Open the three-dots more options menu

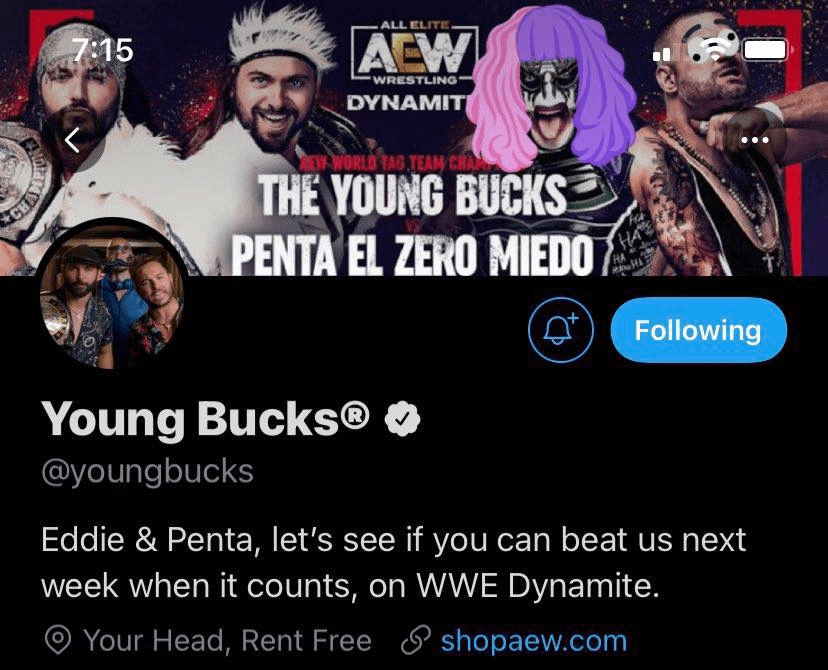[x=754, y=141]
